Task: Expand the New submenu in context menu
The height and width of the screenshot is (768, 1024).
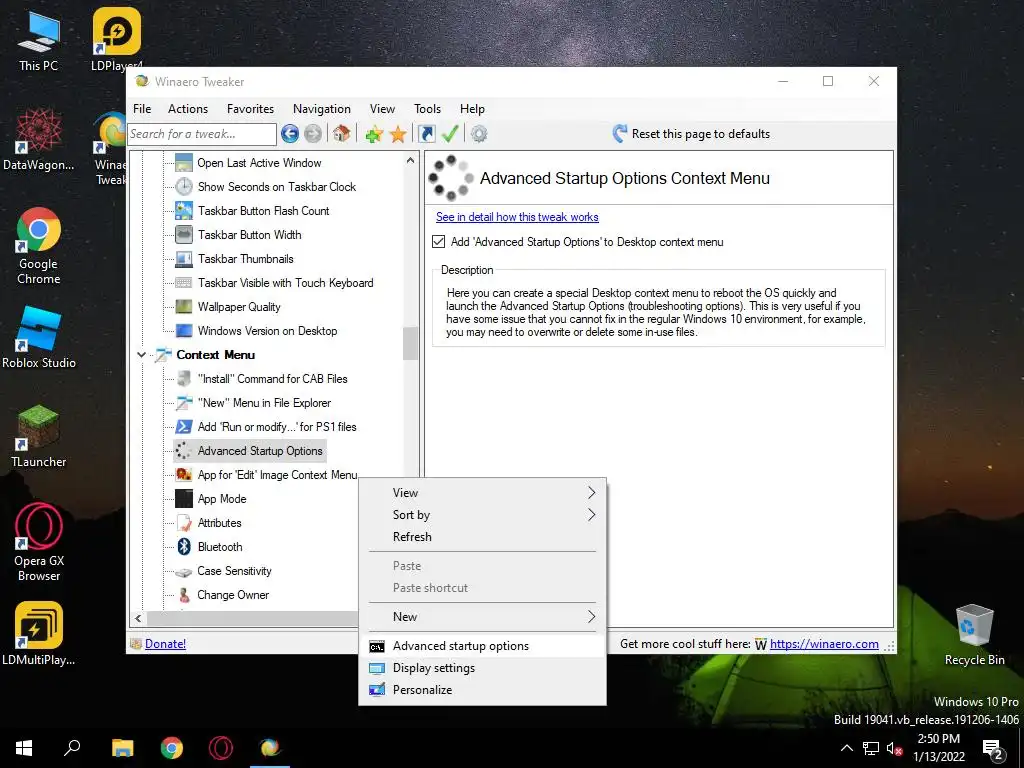Action: click(x=483, y=616)
